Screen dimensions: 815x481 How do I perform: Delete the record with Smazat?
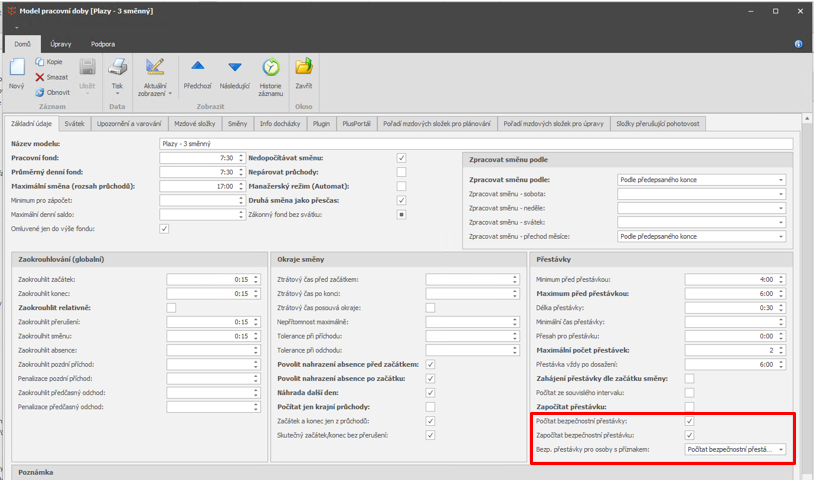click(x=51, y=77)
